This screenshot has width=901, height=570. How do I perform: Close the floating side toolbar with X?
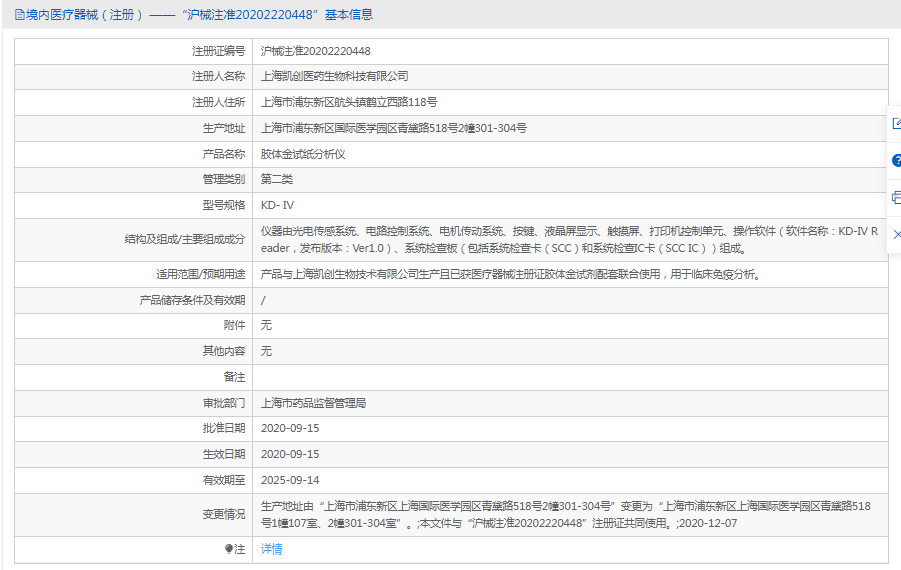(x=896, y=234)
